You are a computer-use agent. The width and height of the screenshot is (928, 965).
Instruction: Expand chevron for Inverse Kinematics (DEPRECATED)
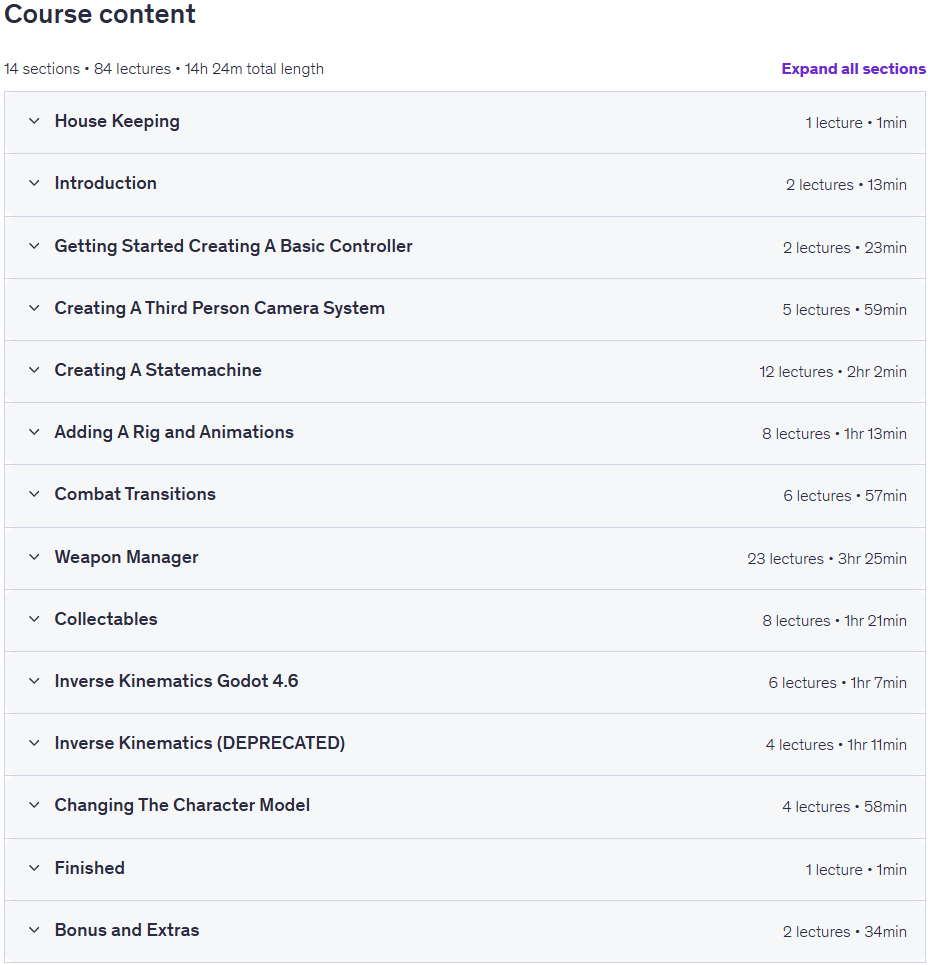(x=34, y=743)
